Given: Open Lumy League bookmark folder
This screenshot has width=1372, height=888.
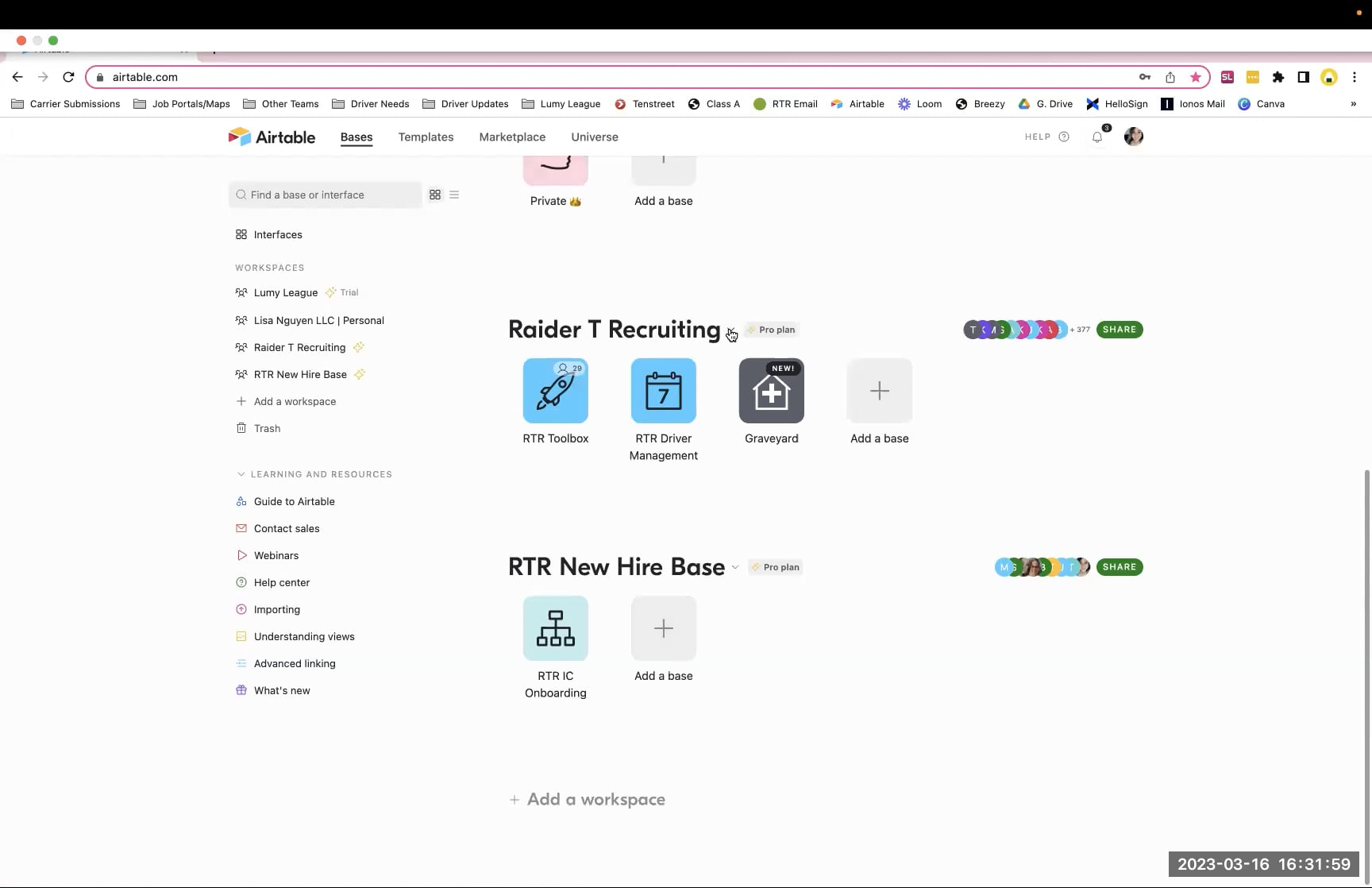Looking at the screenshot, I should 561,104.
